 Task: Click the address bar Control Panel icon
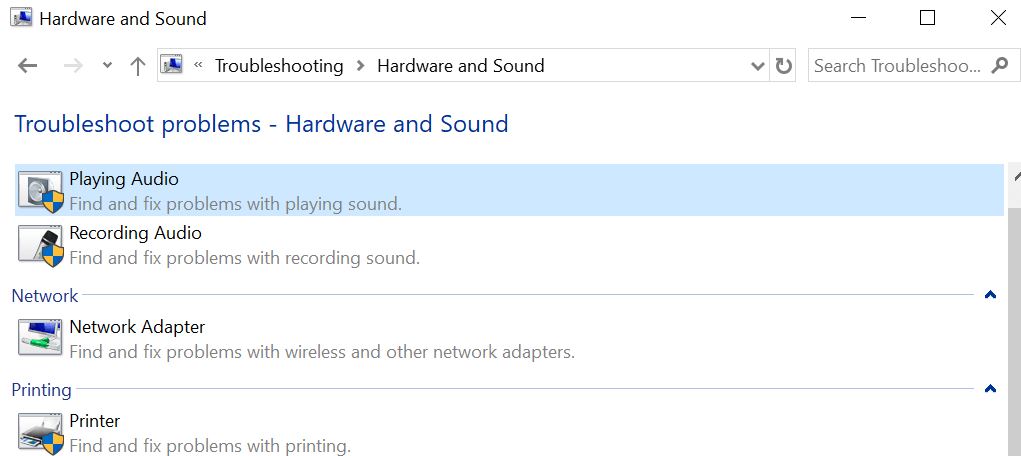pos(172,64)
